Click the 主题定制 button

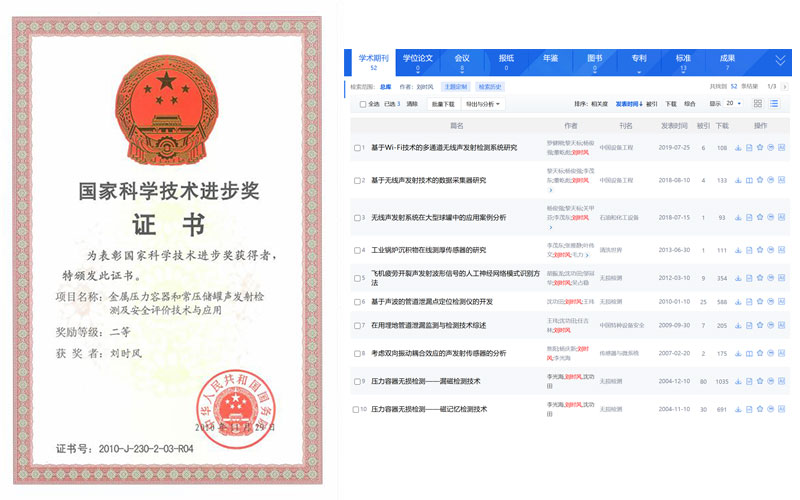pyautogui.click(x=456, y=87)
